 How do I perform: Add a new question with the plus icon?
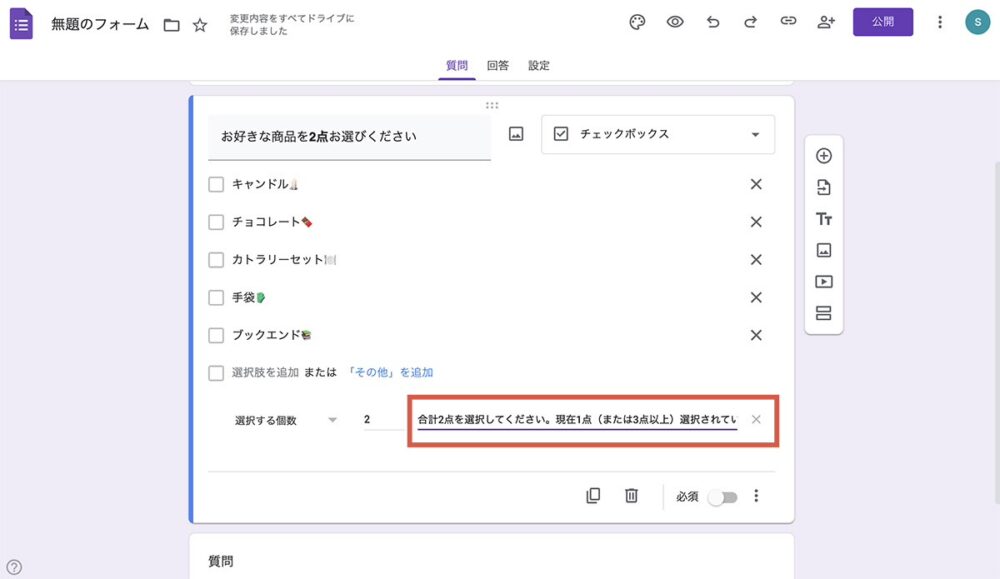[x=822, y=155]
